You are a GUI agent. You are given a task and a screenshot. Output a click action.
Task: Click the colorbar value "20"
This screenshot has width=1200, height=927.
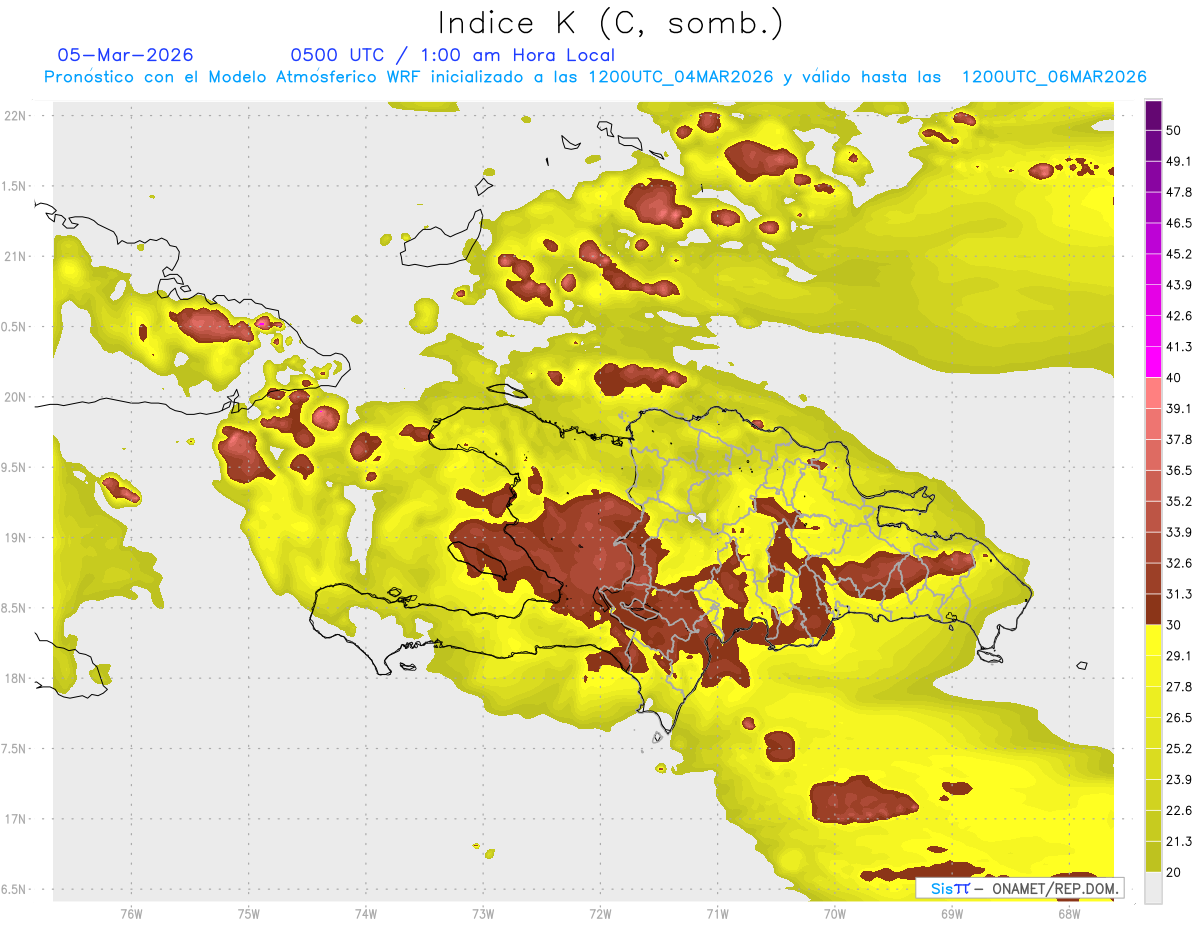coord(1174,873)
